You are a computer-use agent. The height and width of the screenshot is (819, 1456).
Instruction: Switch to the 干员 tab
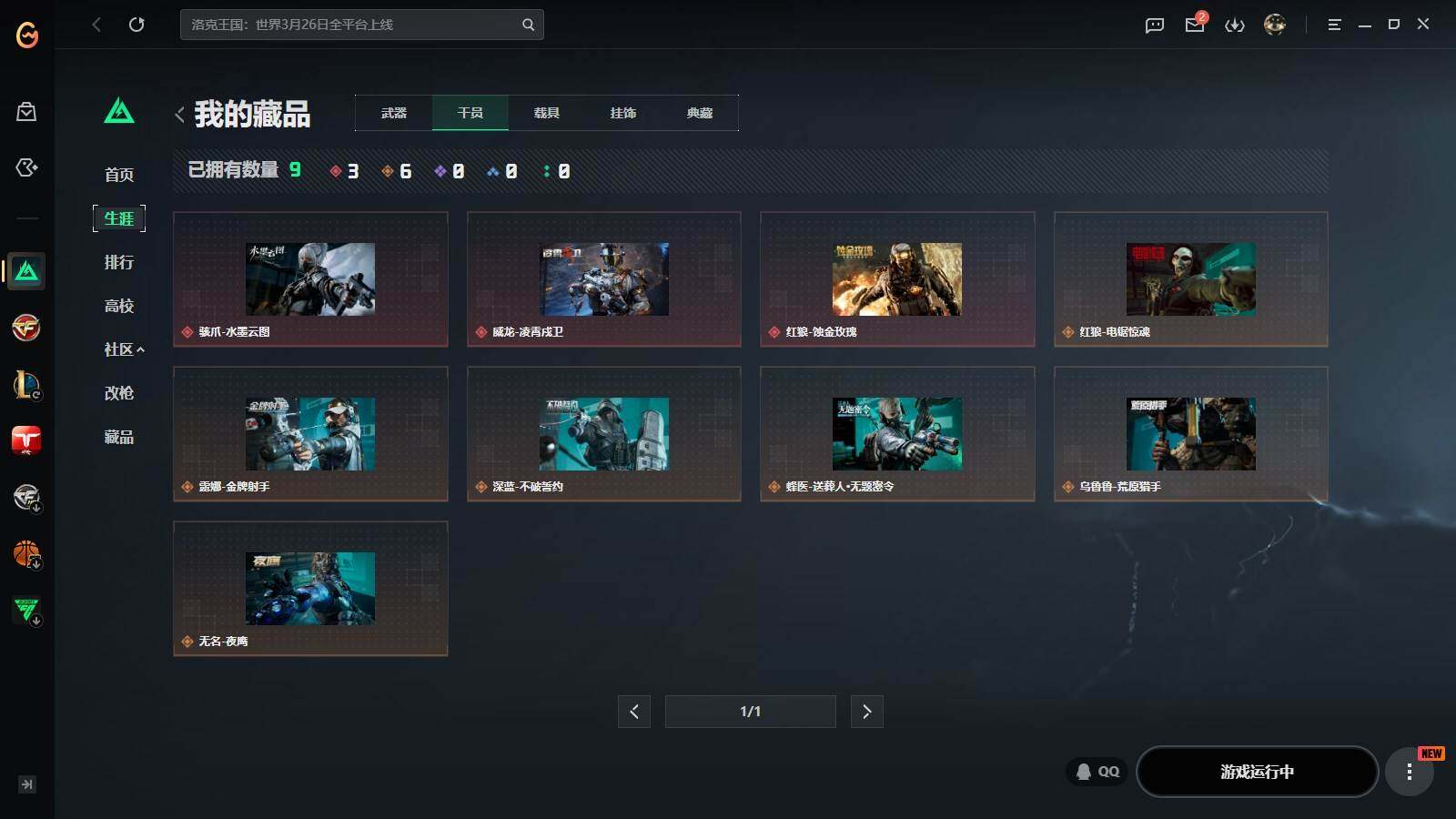pos(470,113)
